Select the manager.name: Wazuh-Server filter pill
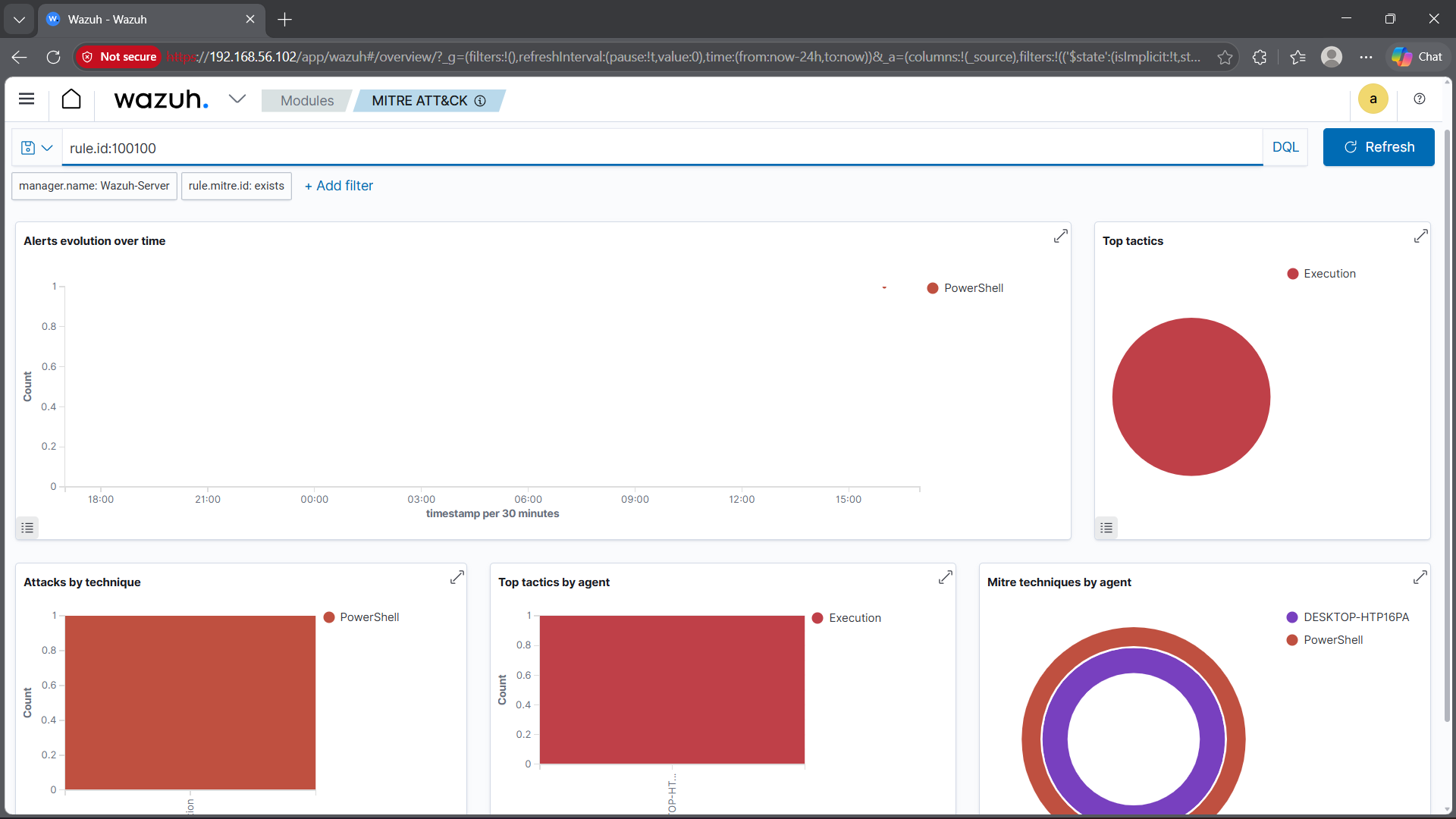Viewport: 1456px width, 819px height. (94, 186)
